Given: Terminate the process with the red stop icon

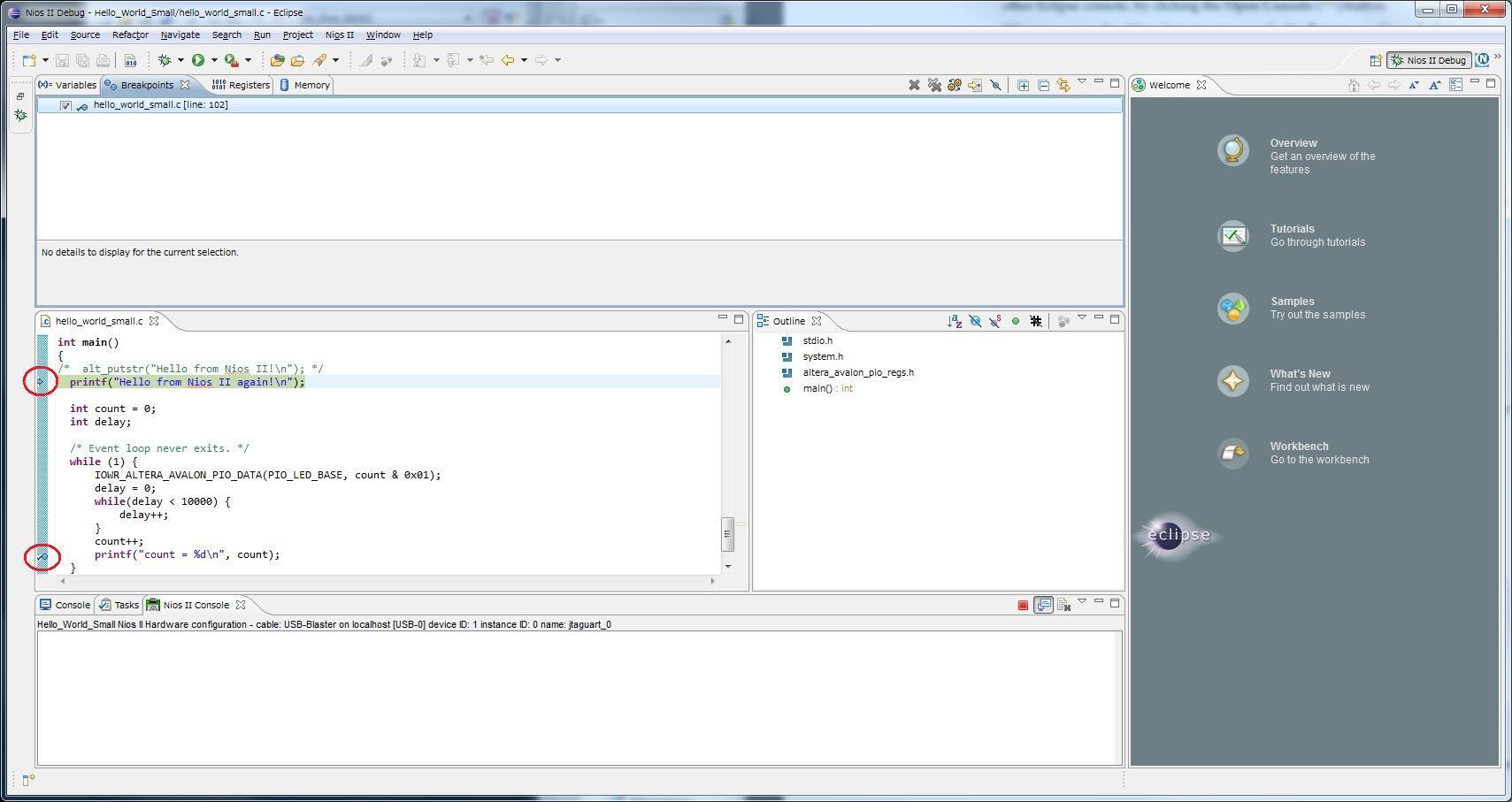Looking at the screenshot, I should (1023, 605).
